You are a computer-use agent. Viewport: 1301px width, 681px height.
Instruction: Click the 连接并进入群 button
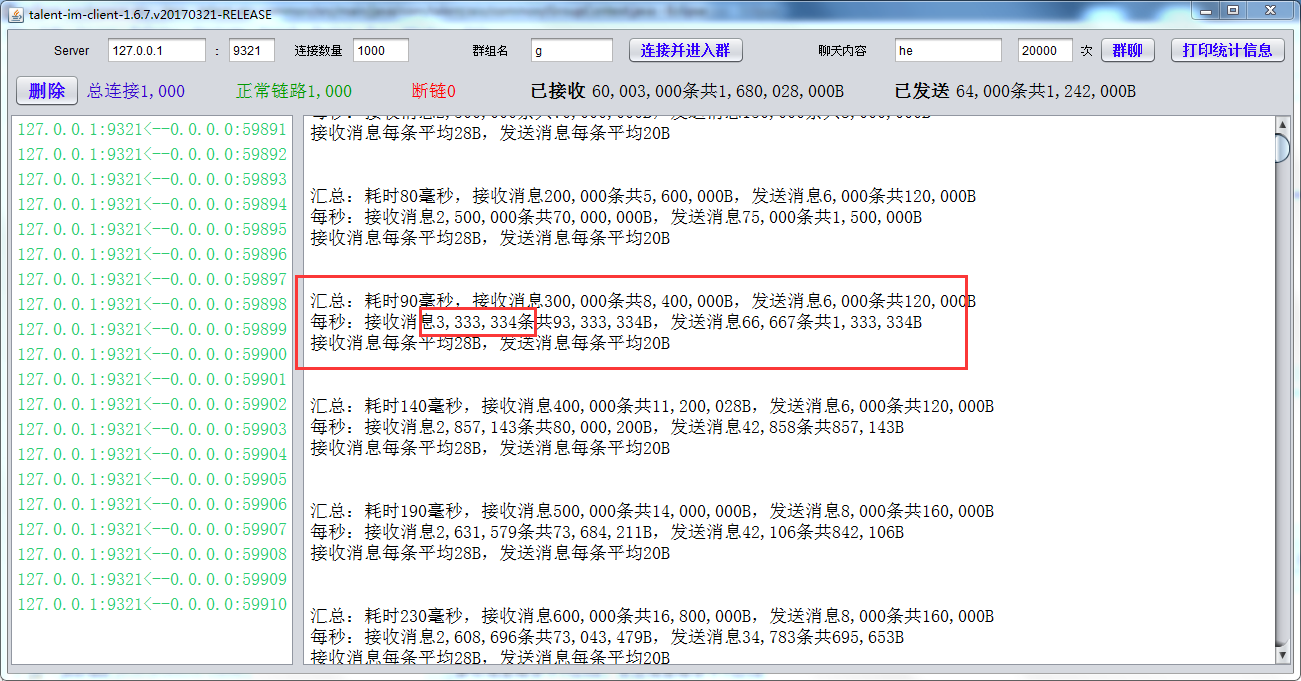click(686, 50)
